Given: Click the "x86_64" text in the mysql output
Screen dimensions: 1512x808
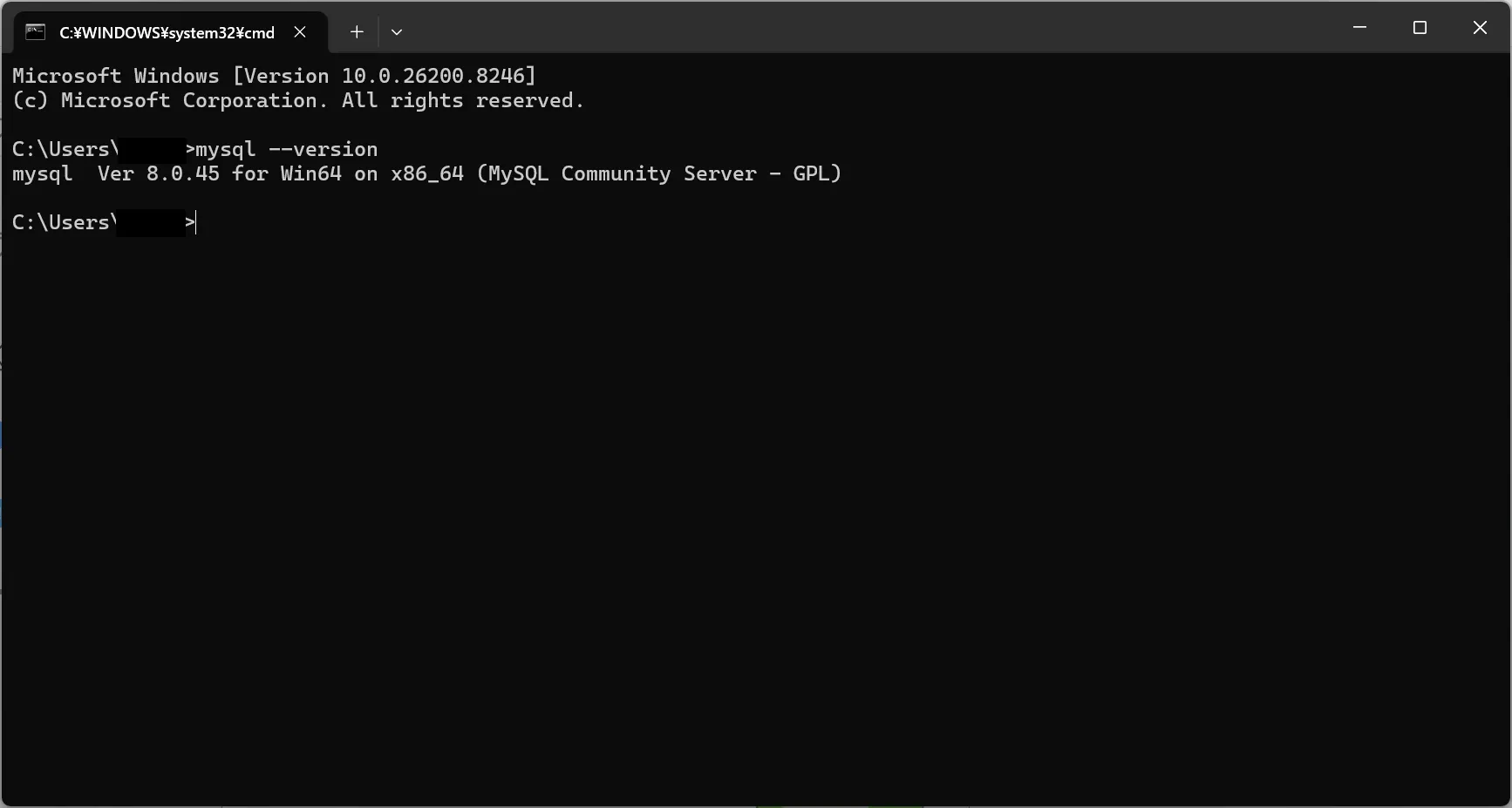Looking at the screenshot, I should pyautogui.click(x=427, y=174).
